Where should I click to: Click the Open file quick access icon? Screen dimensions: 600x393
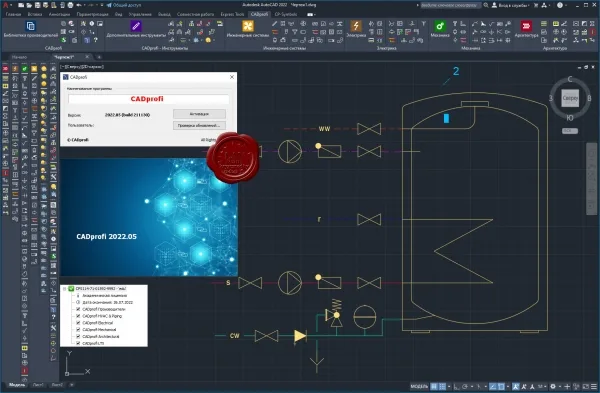(x=29, y=5)
